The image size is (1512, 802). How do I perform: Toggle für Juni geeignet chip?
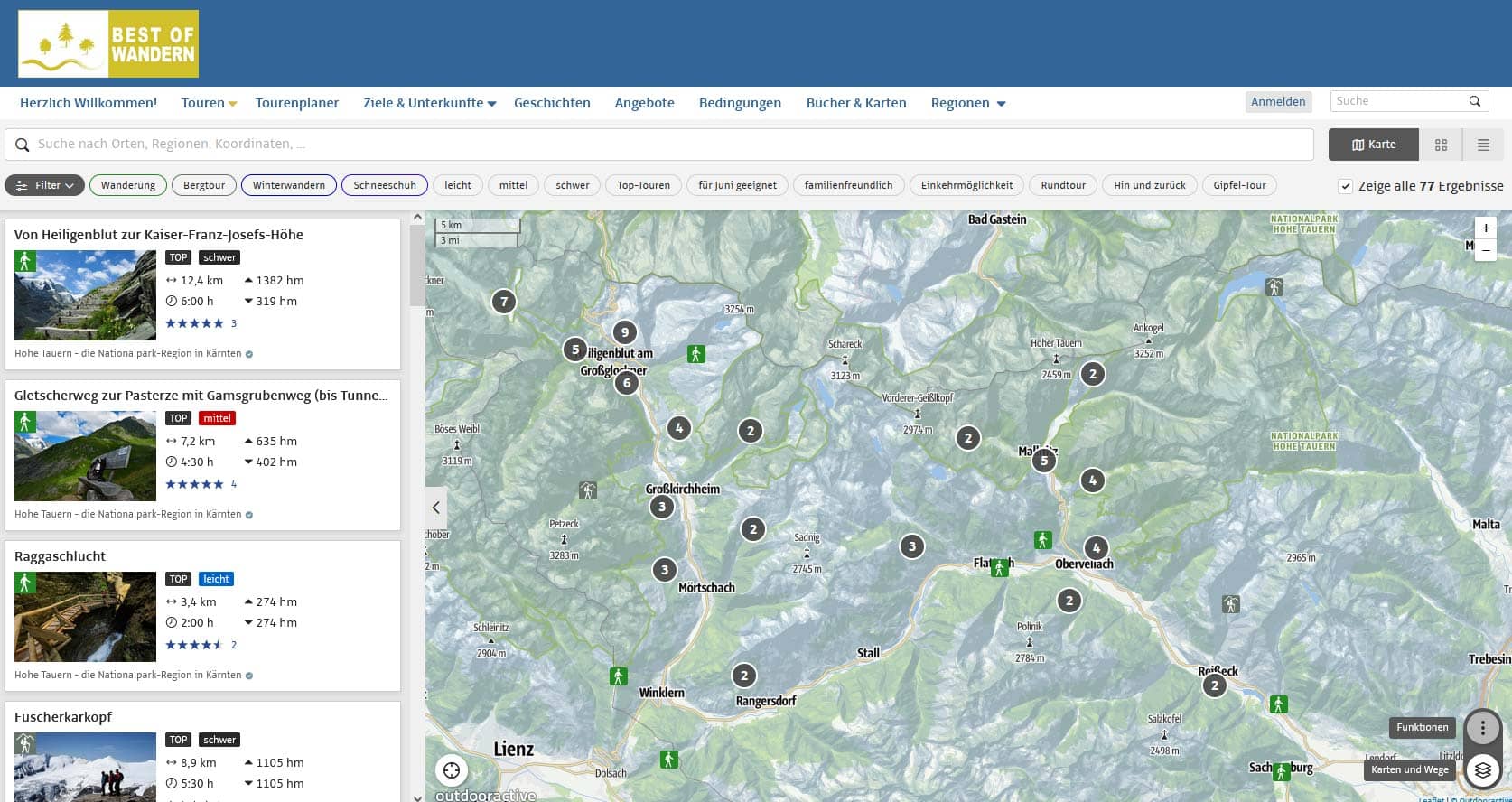[737, 185]
